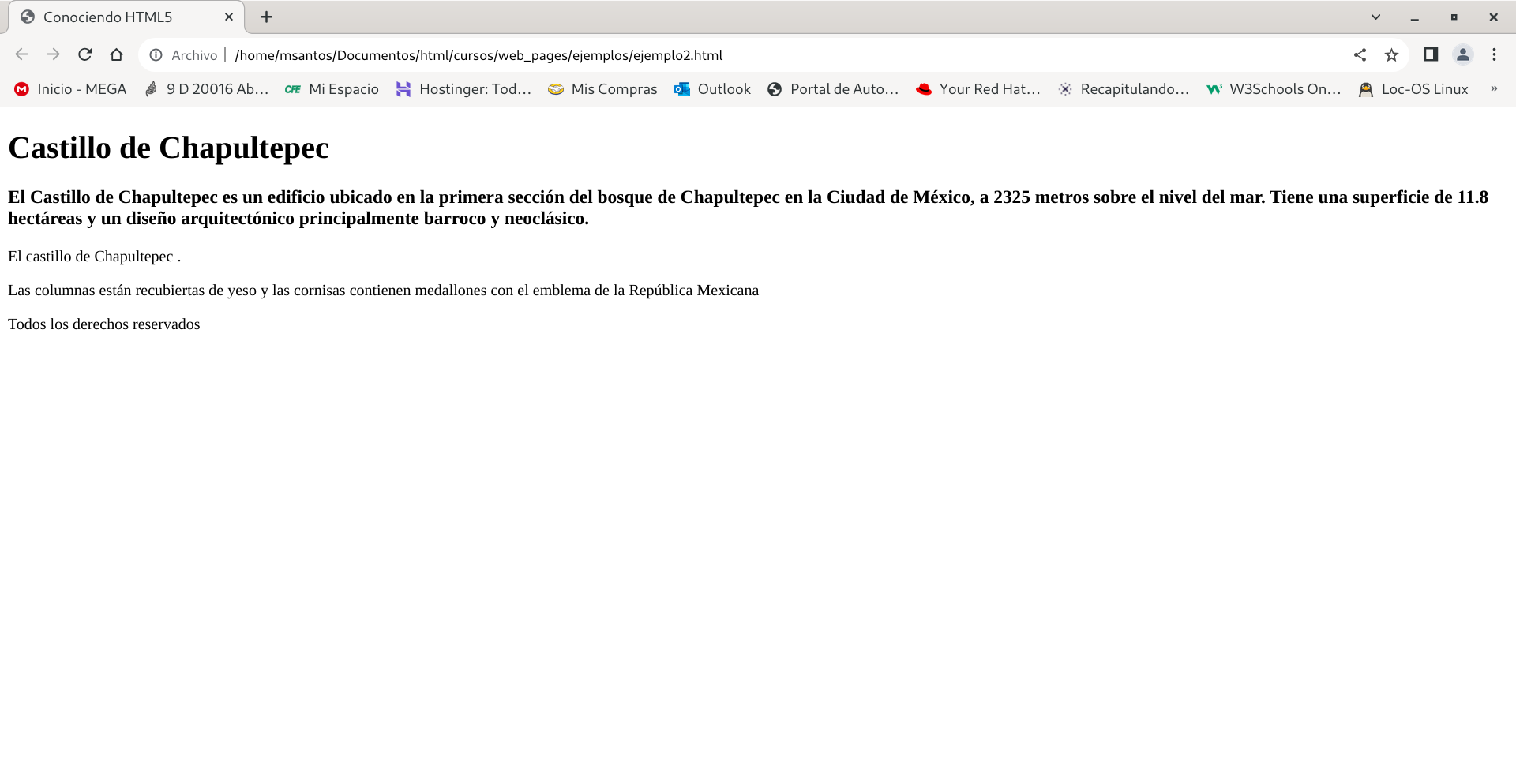Bookmark this page with the star icon

click(x=1391, y=54)
